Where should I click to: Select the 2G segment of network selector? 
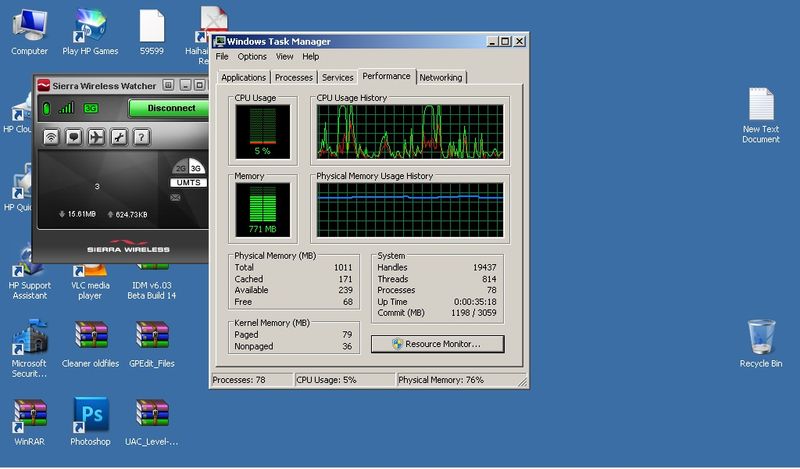[x=180, y=168]
